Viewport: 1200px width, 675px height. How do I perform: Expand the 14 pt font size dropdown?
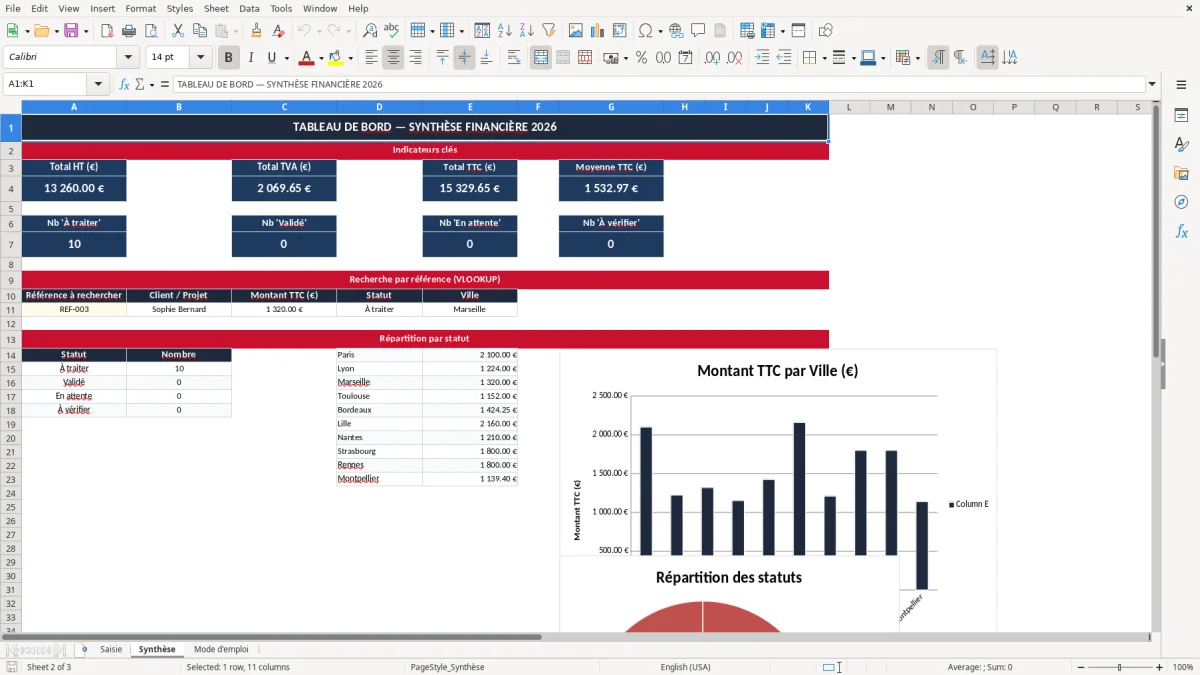(x=201, y=58)
